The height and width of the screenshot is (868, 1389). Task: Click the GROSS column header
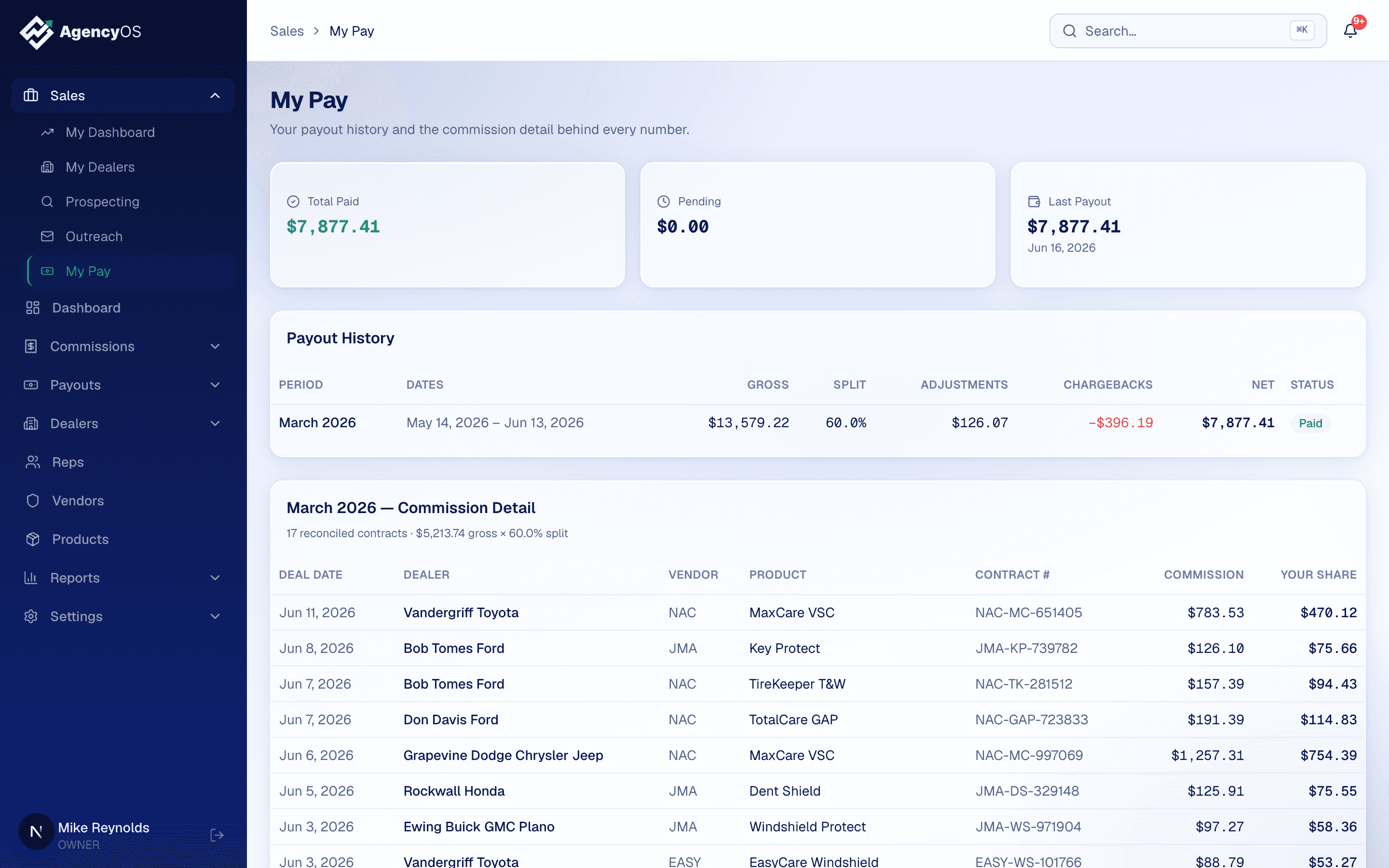click(x=767, y=385)
